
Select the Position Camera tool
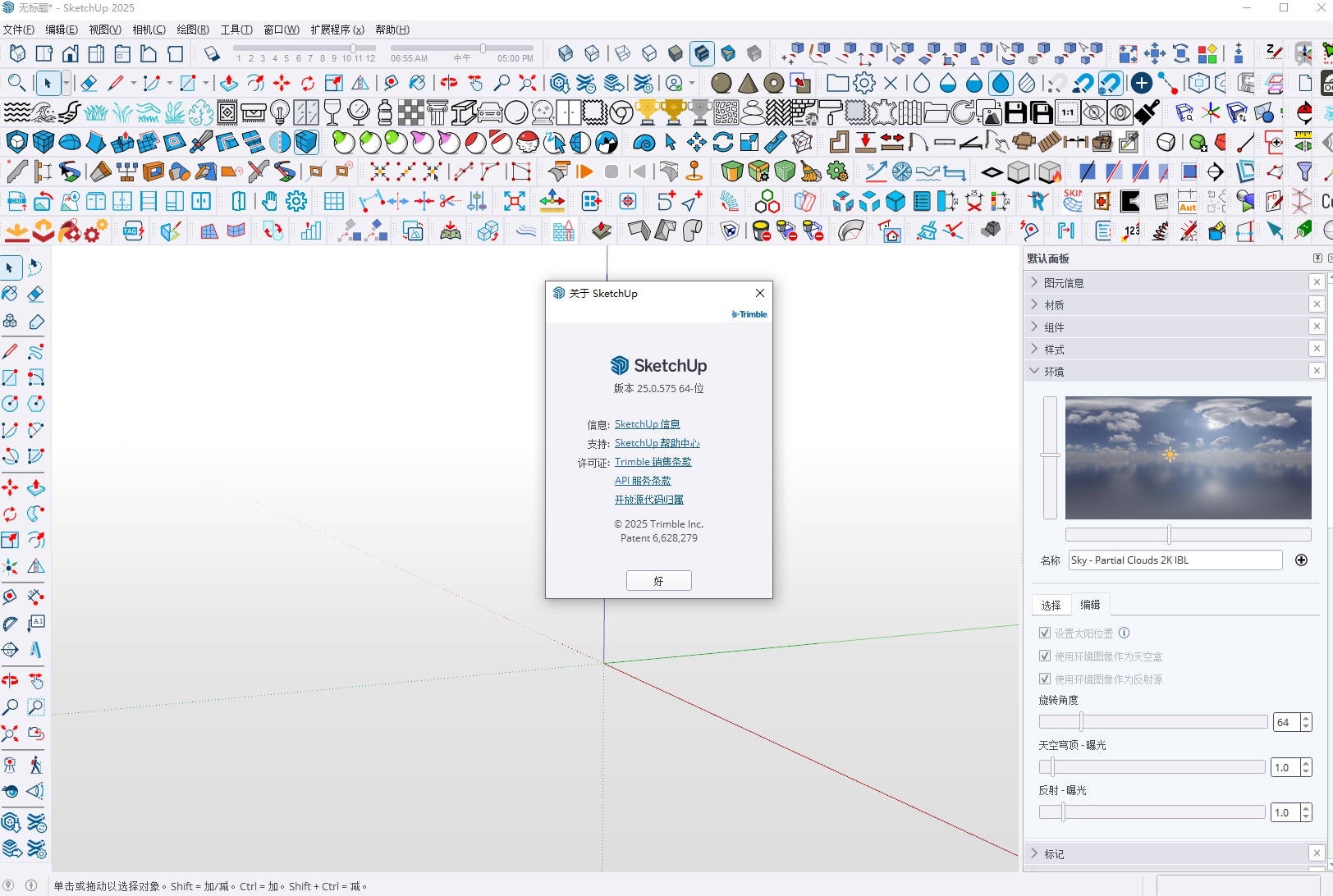(10, 766)
